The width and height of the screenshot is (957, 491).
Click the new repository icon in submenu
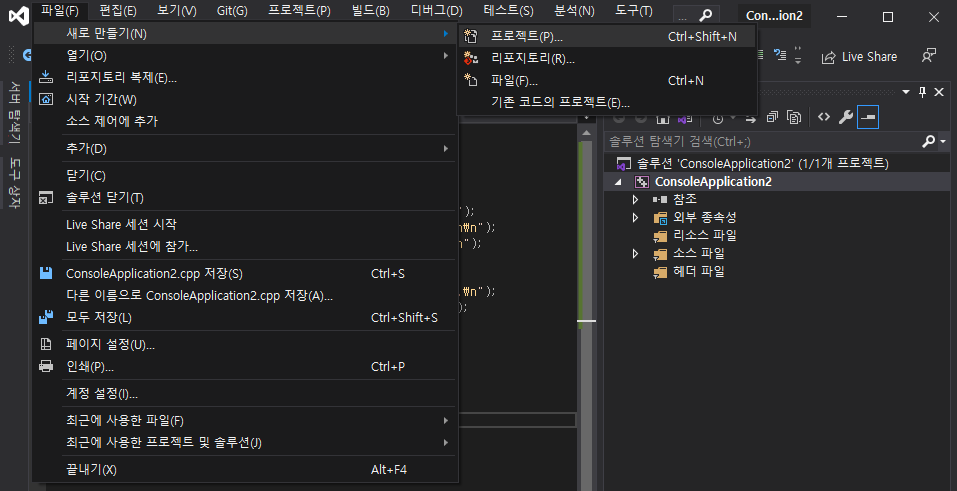pyautogui.click(x=471, y=59)
